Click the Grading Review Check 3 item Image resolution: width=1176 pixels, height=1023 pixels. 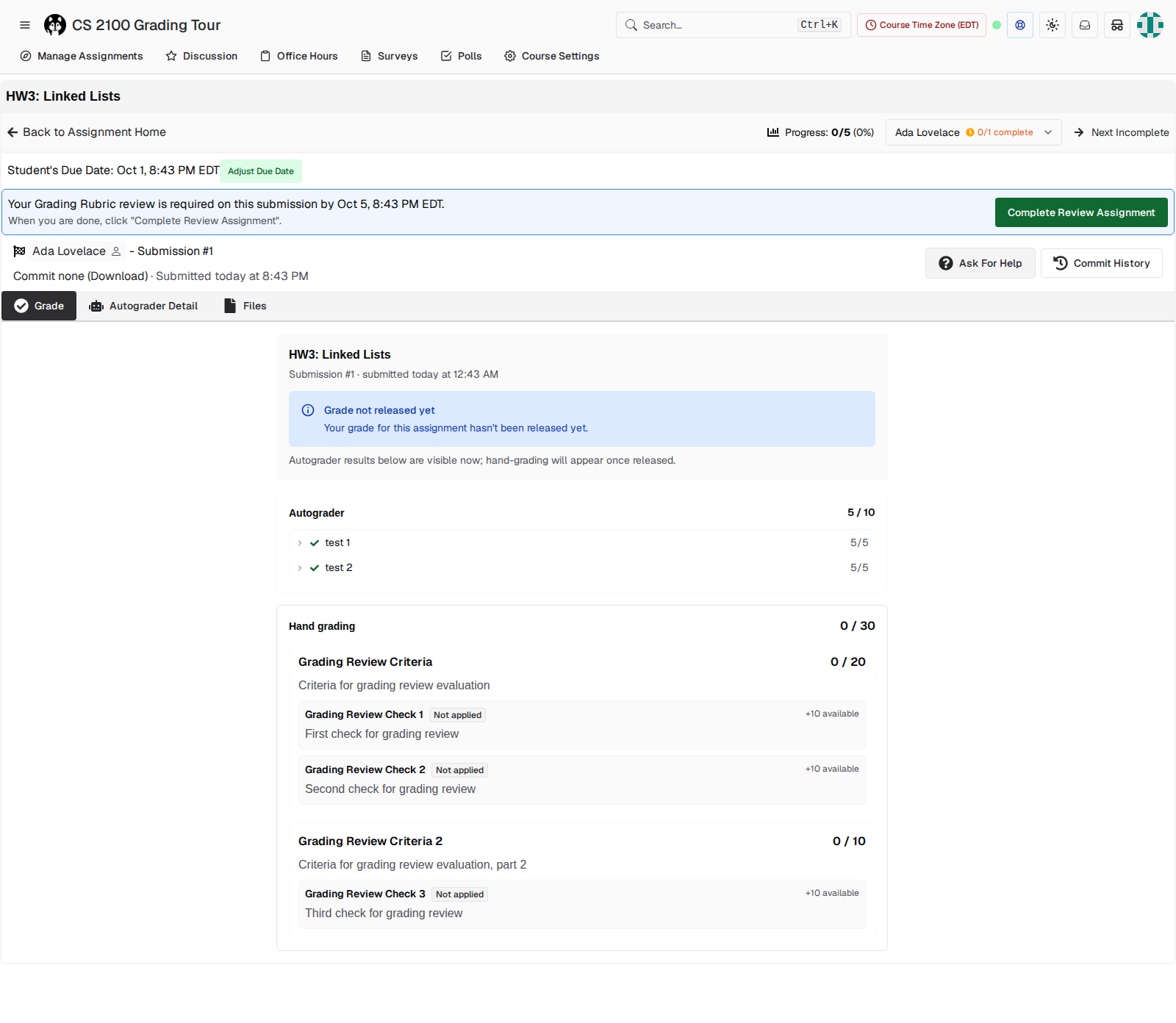tap(582, 904)
